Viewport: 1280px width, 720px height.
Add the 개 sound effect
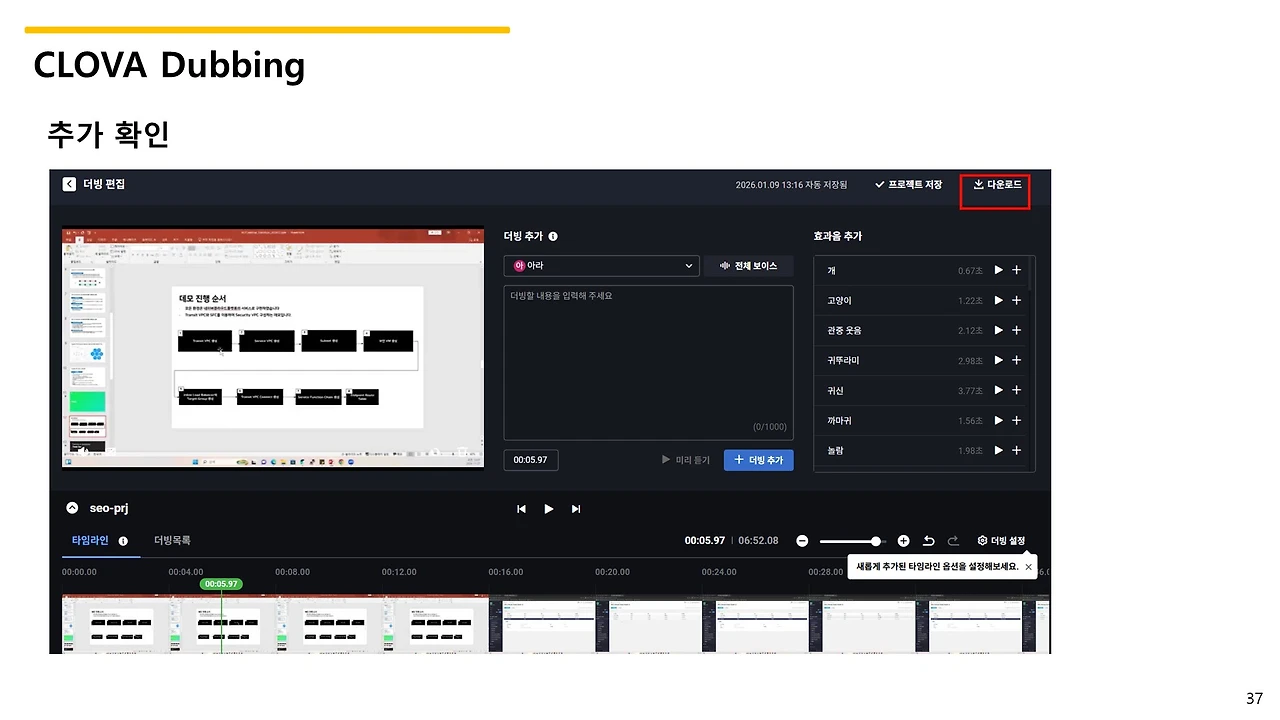[x=1016, y=270]
